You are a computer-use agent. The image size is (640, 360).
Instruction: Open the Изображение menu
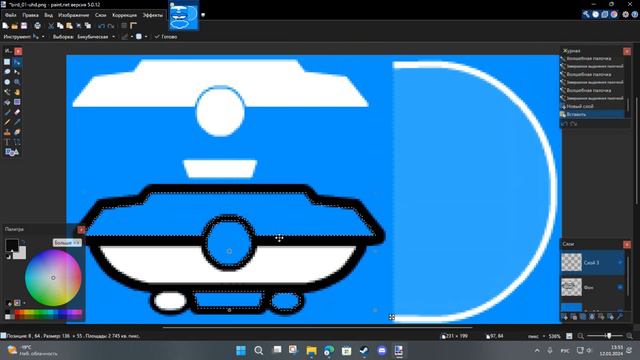(x=73, y=15)
